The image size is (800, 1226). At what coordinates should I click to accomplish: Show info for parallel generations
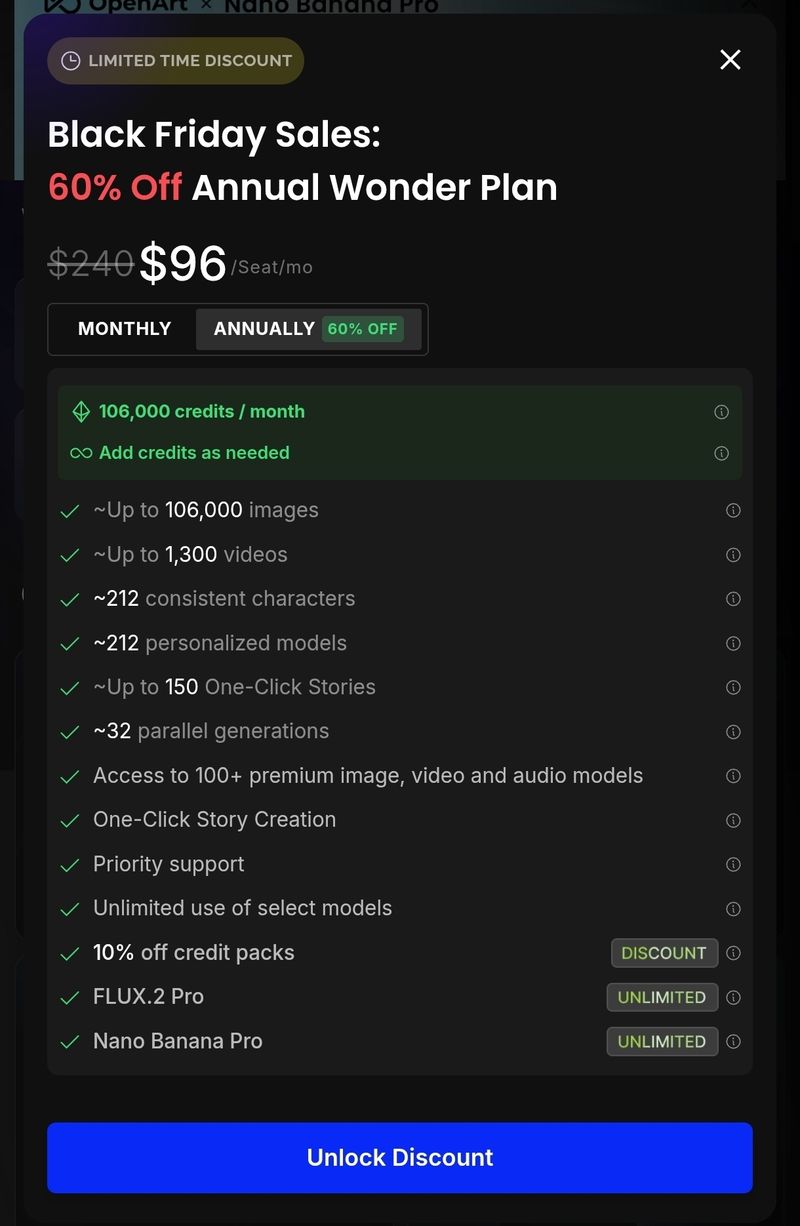click(x=733, y=732)
